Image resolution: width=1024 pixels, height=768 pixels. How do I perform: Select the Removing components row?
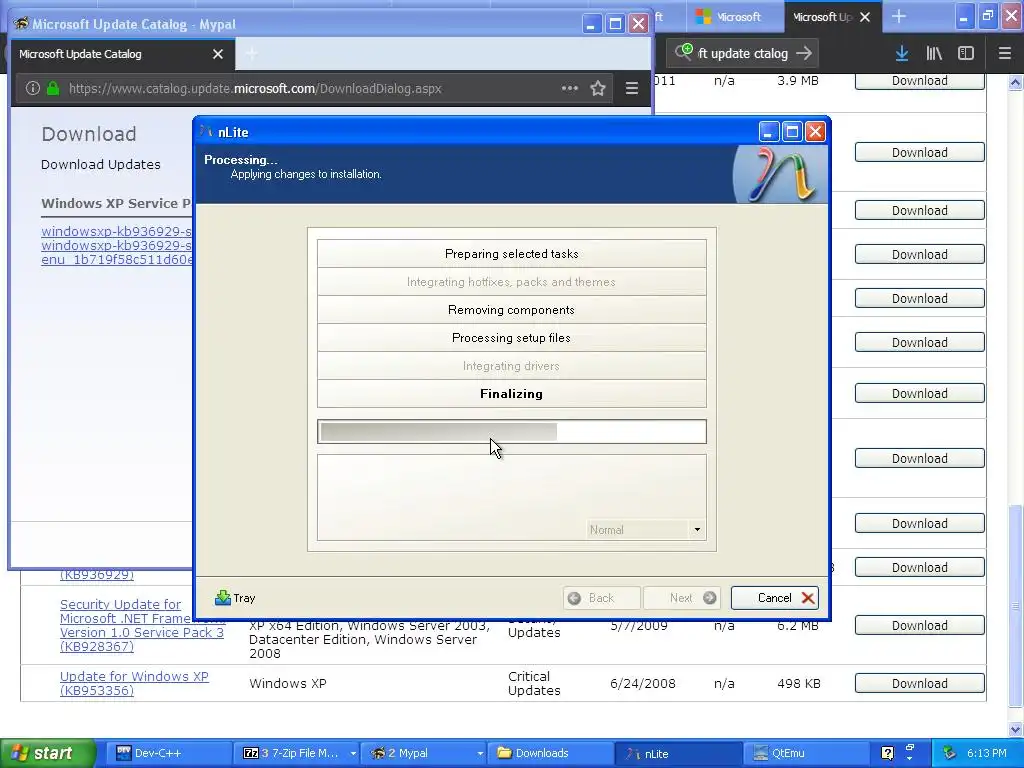click(x=511, y=310)
